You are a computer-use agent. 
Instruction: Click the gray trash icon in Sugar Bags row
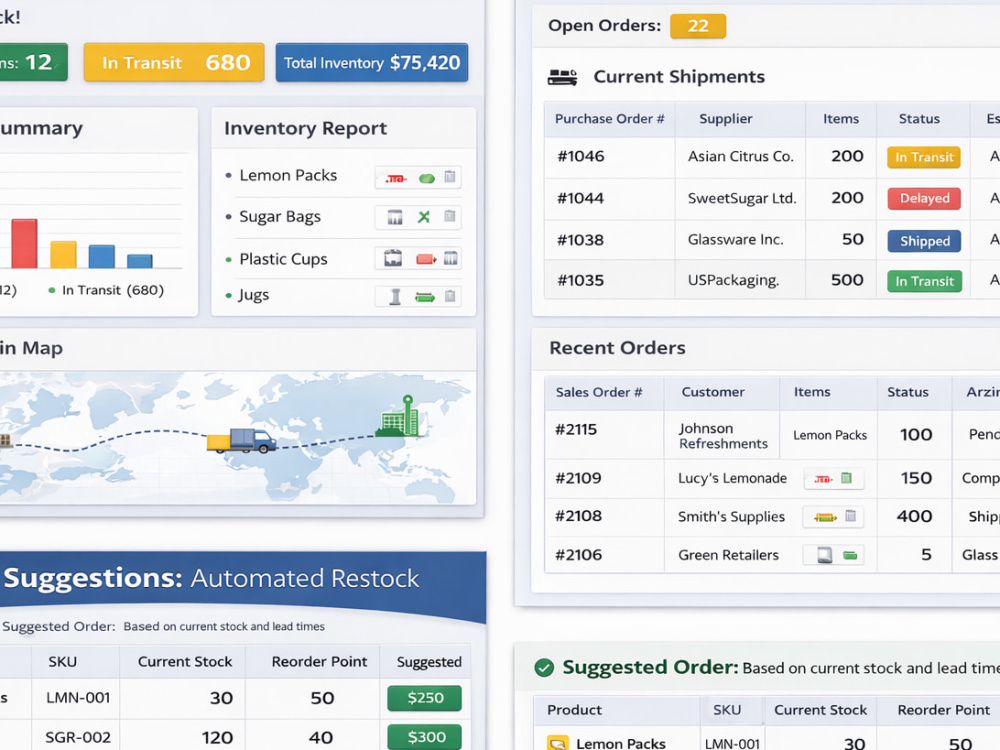pos(450,216)
